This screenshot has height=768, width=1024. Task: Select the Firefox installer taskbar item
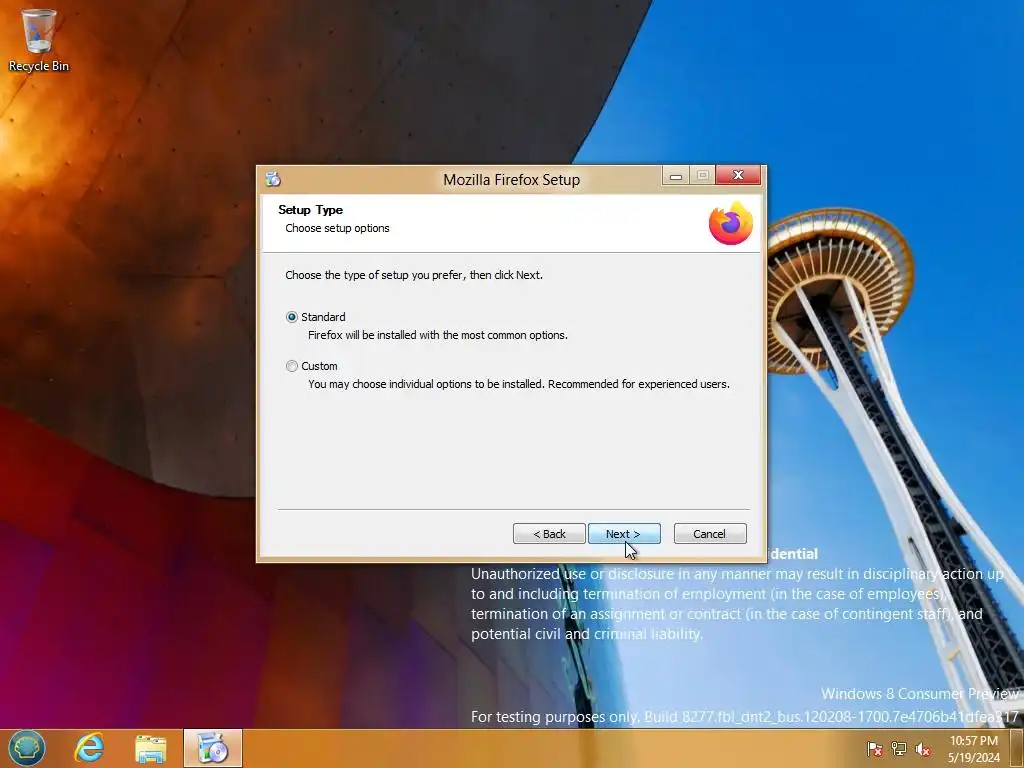[x=212, y=748]
